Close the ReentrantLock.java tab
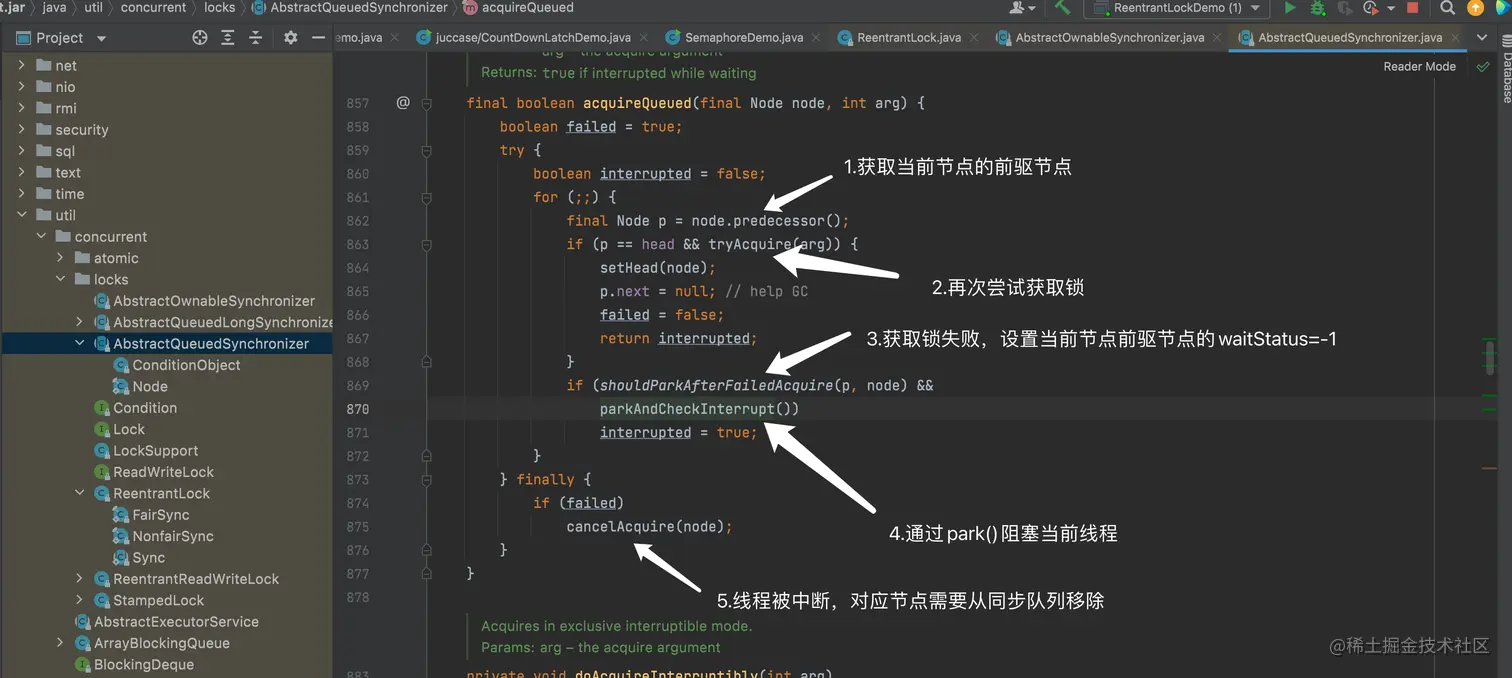This screenshot has height=678, width=1512. (x=972, y=38)
